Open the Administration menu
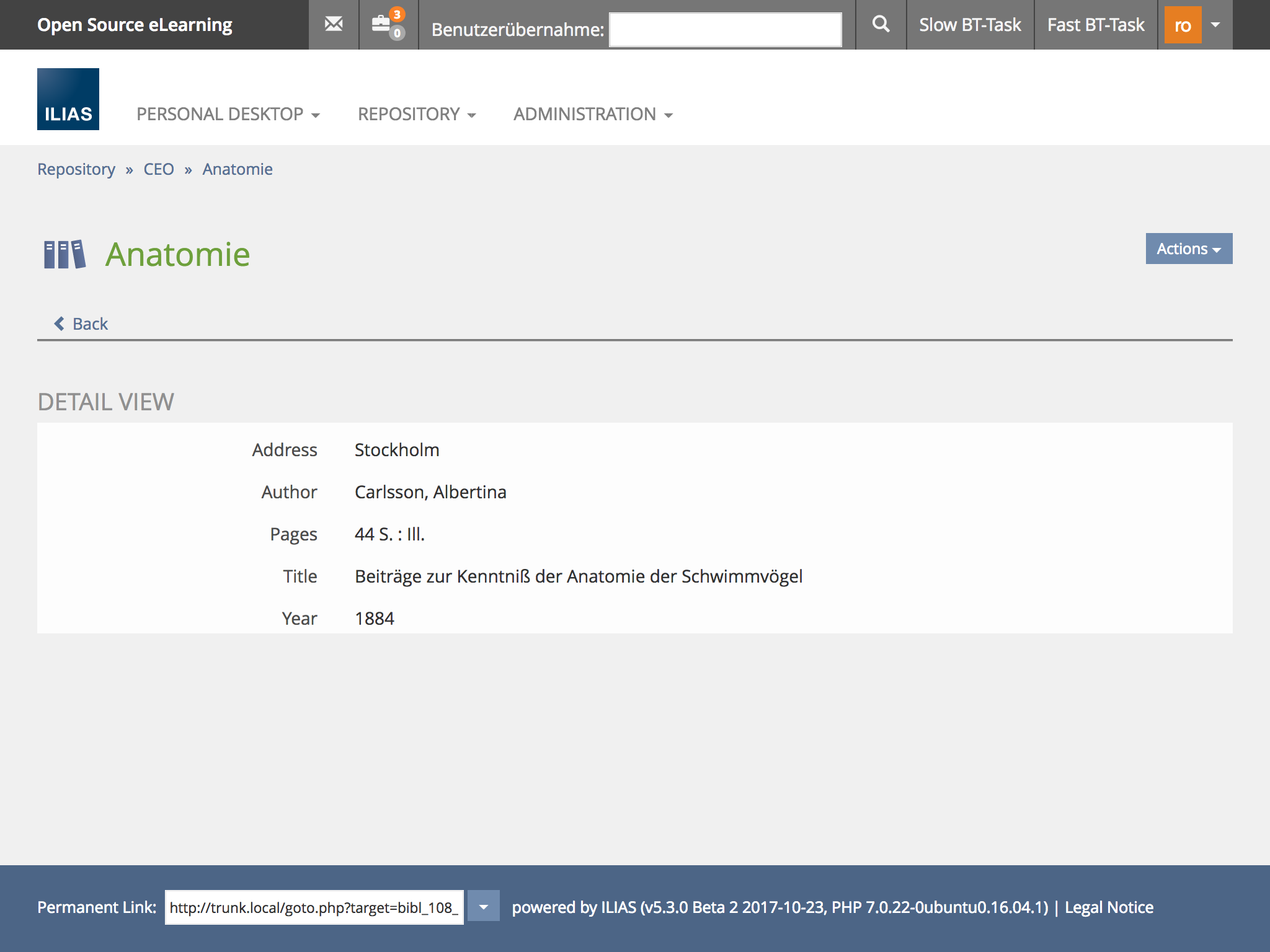 593,114
